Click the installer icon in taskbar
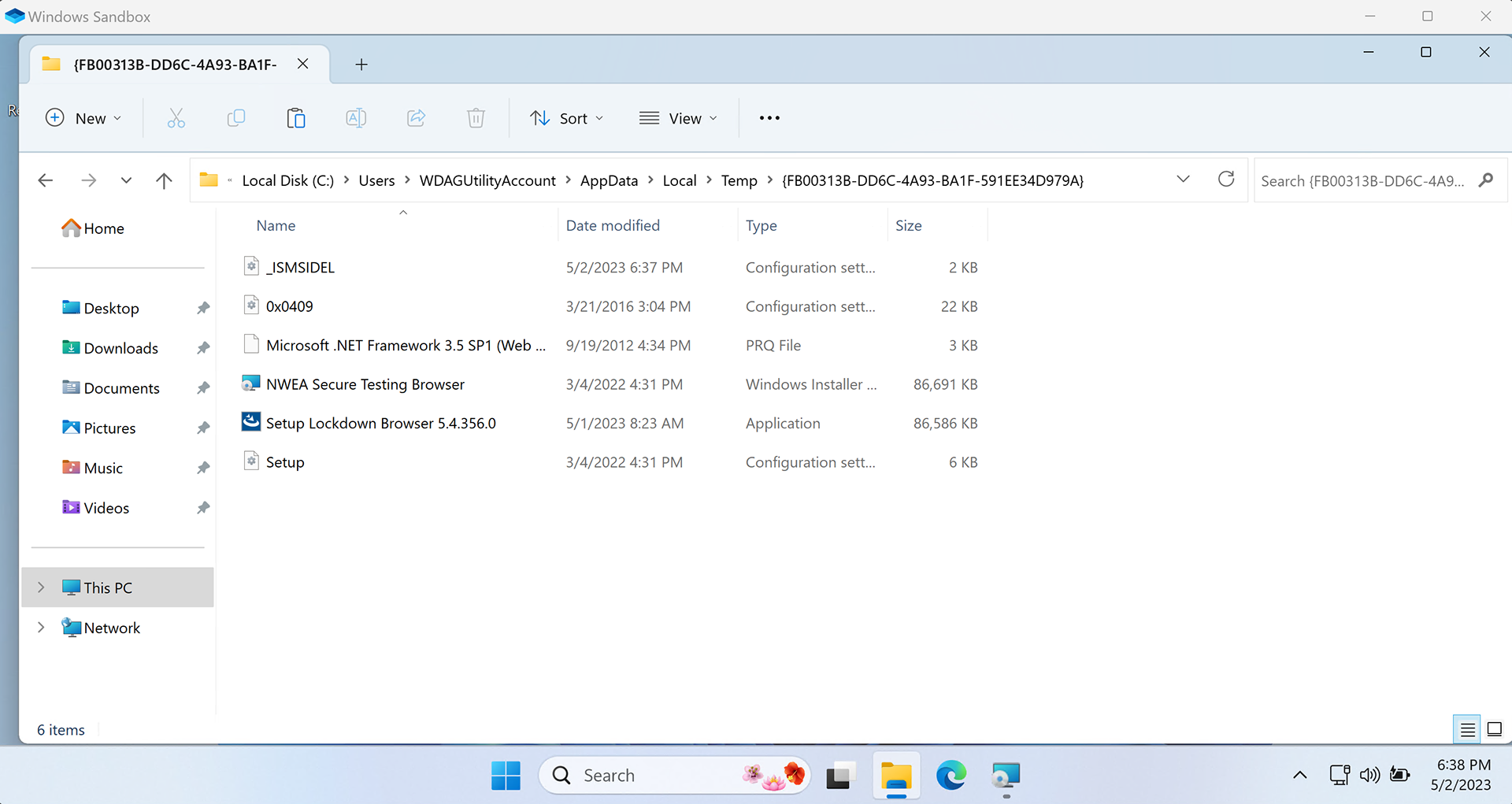Screen dimensions: 1512x804 1006,776
